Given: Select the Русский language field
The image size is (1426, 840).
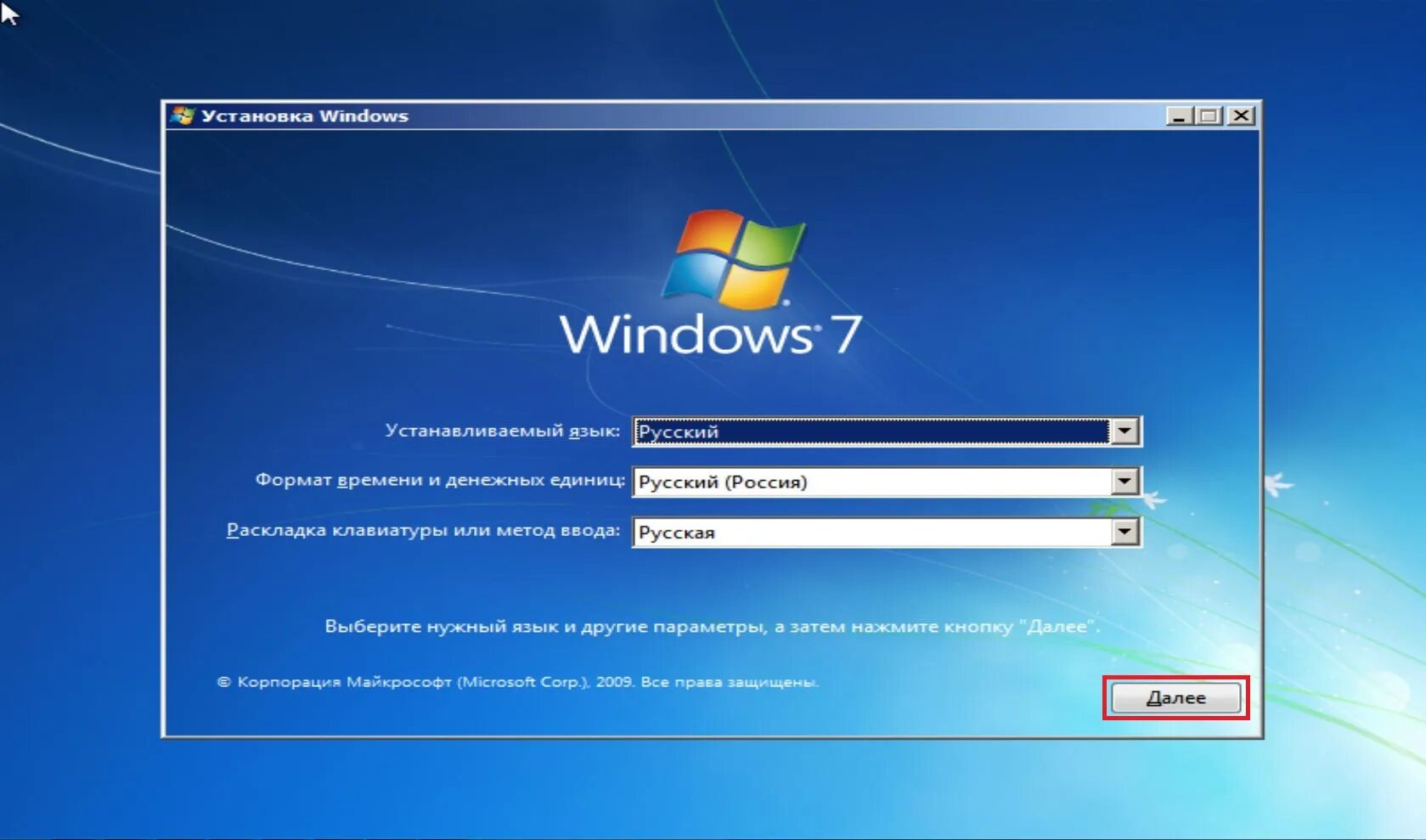Looking at the screenshot, I should click(x=866, y=431).
